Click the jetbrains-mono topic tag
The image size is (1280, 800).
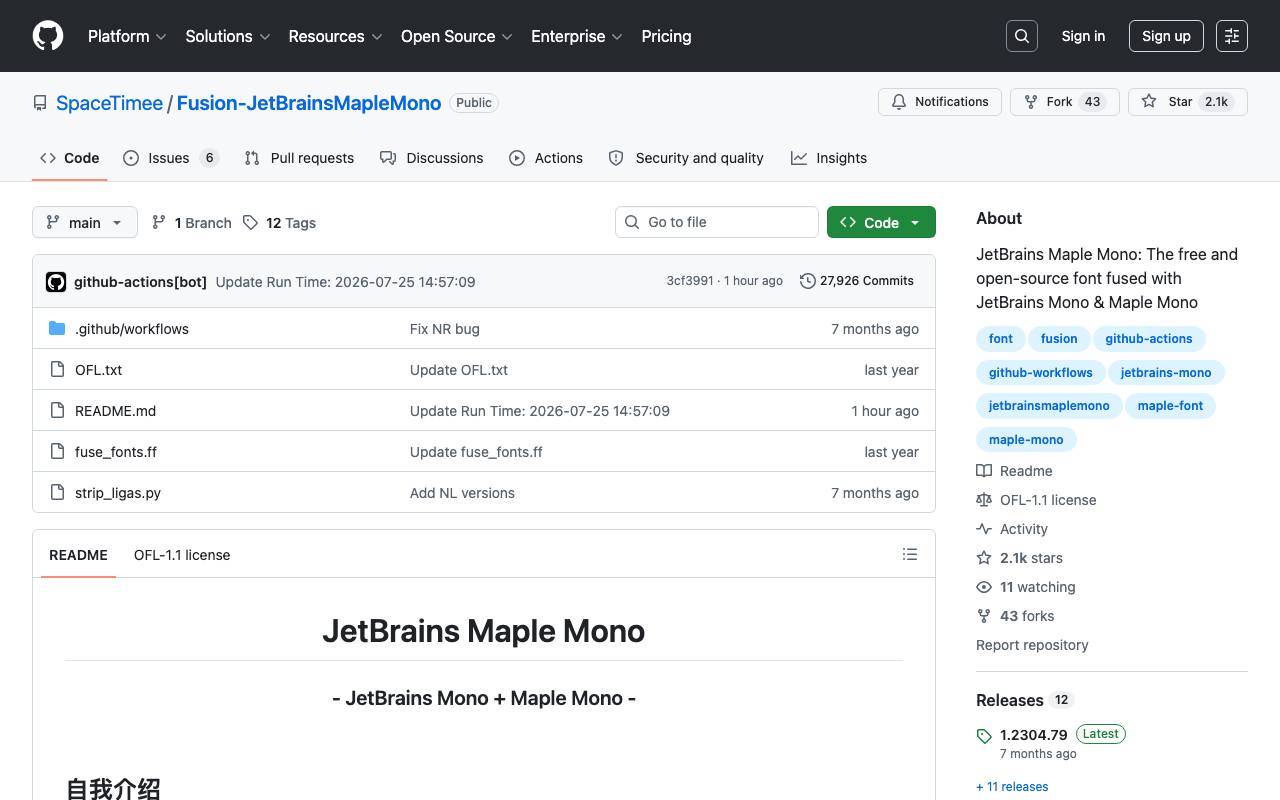pyautogui.click(x=1166, y=373)
